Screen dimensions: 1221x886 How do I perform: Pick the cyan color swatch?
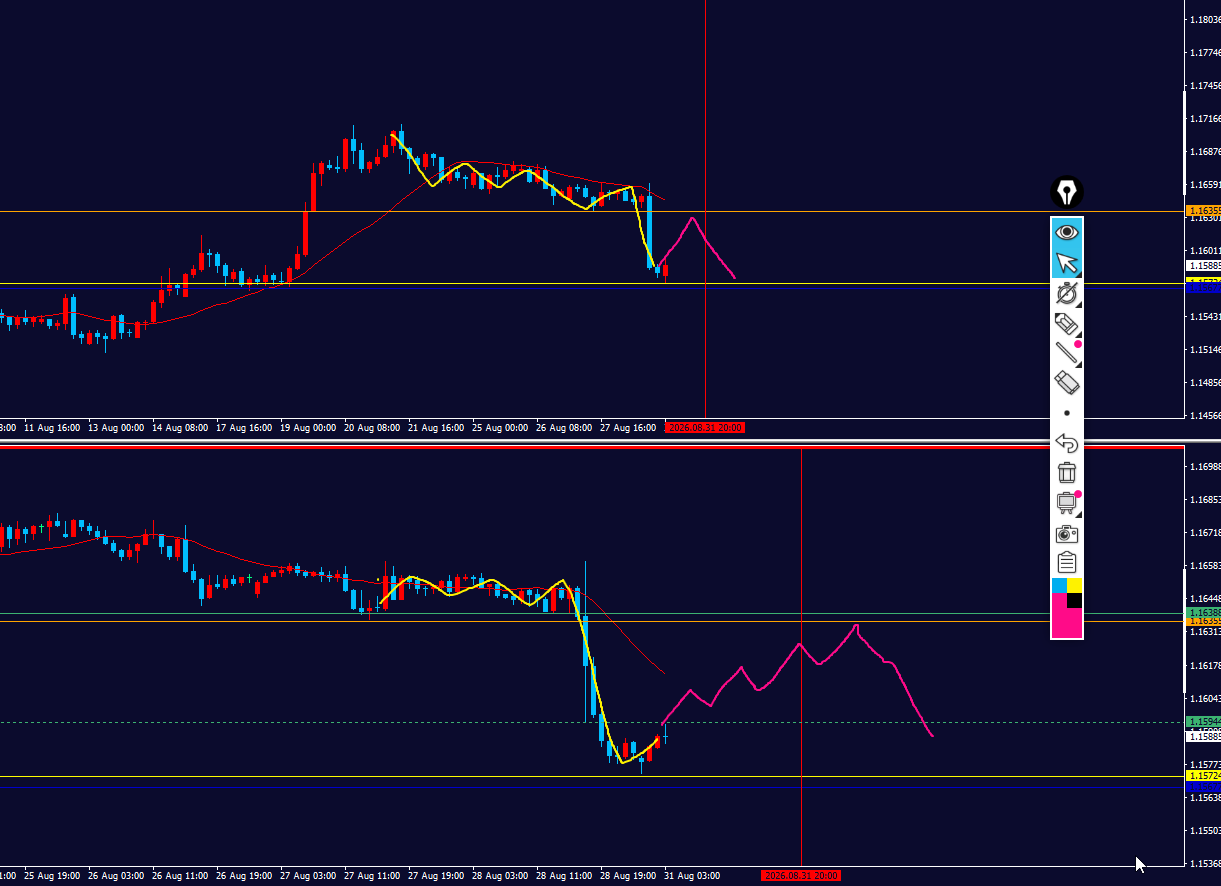(x=1059, y=585)
